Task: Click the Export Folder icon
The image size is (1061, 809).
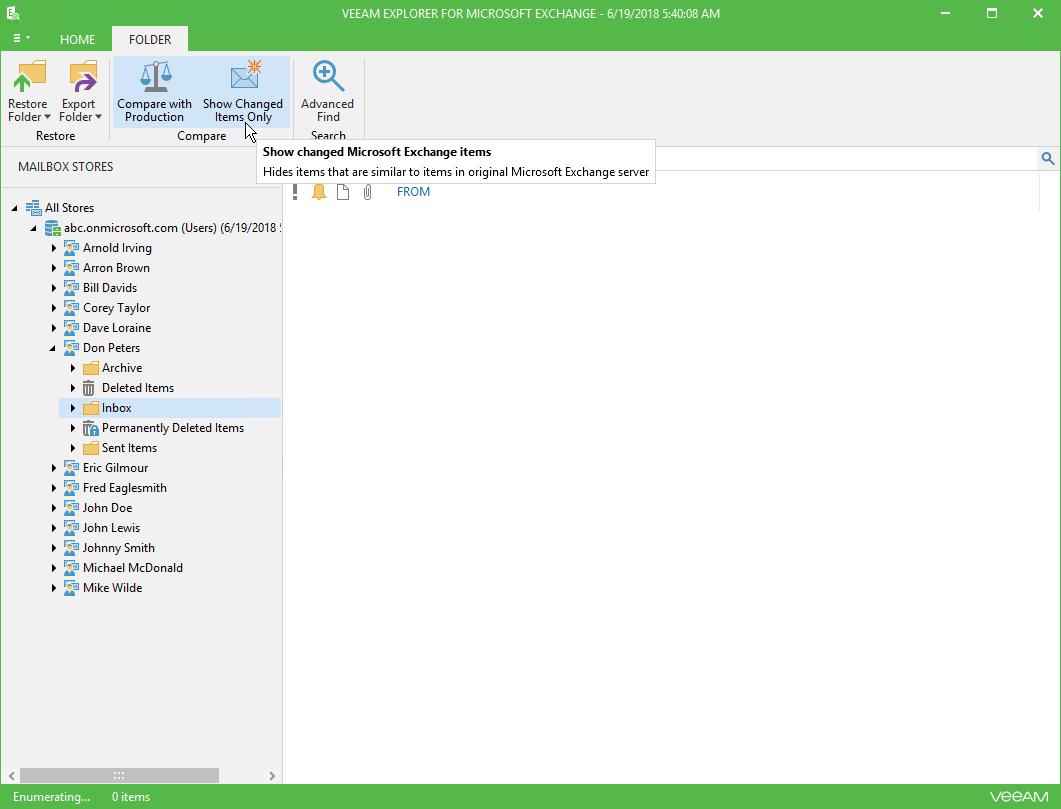Action: pos(82,76)
